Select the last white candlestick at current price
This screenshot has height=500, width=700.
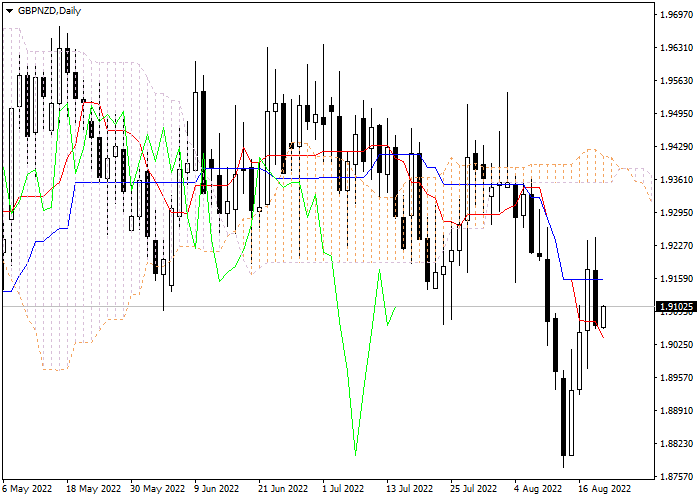point(604,317)
